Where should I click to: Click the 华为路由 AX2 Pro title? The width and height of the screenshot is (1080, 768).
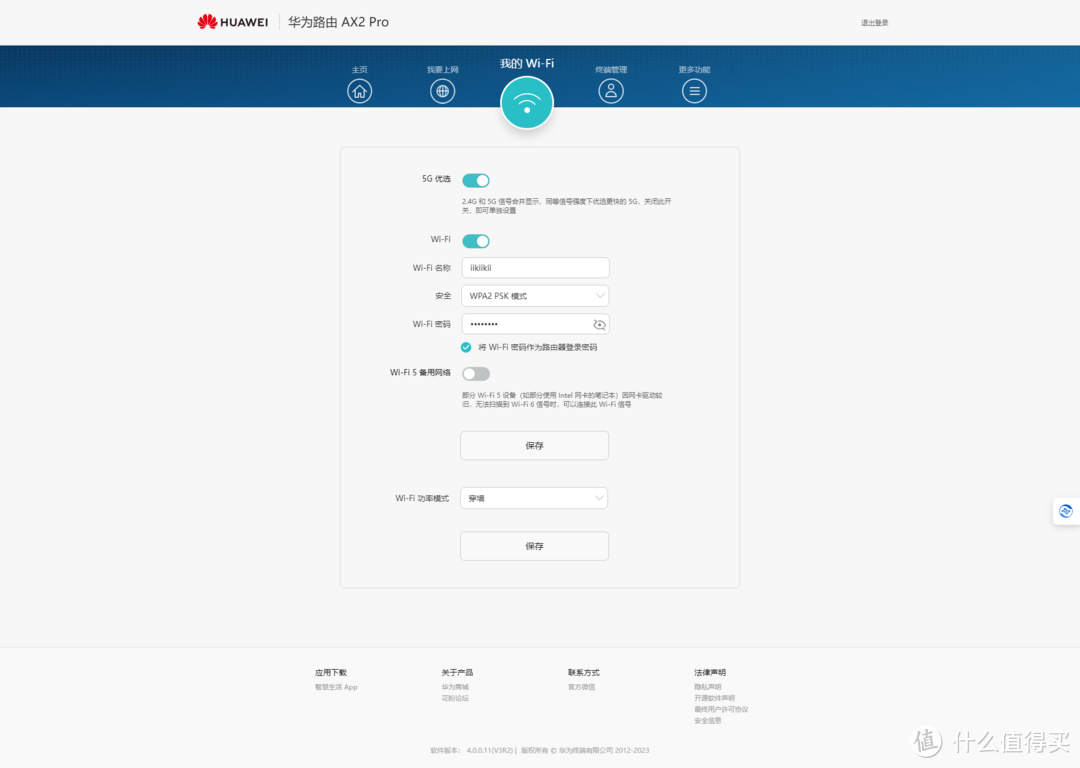click(x=338, y=22)
